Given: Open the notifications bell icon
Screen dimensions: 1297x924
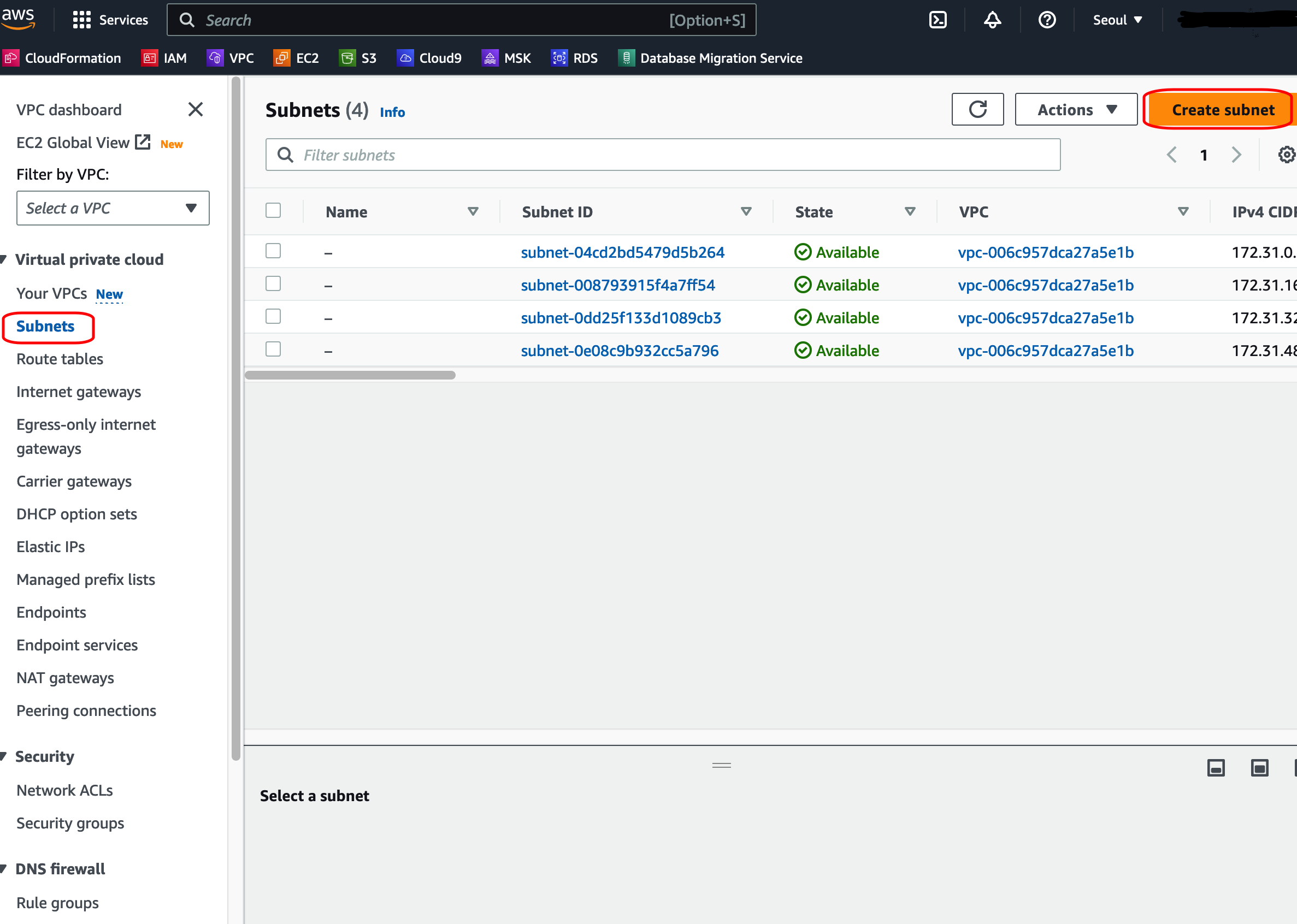Looking at the screenshot, I should click(992, 20).
